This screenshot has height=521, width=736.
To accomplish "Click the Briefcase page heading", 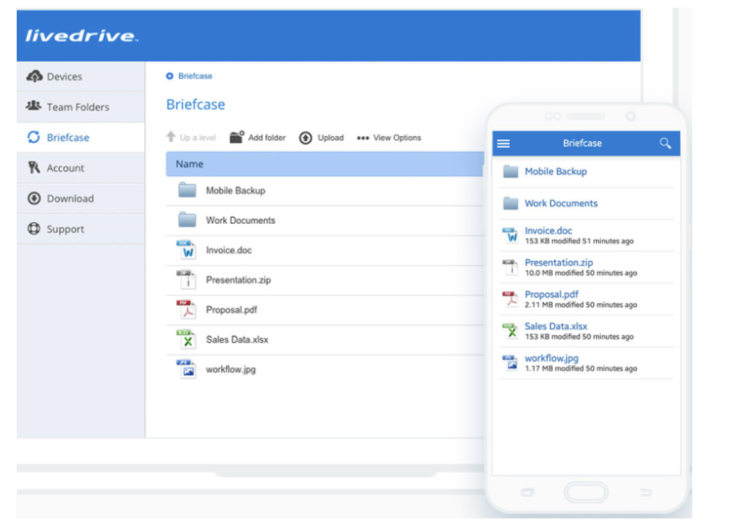I will pos(195,104).
